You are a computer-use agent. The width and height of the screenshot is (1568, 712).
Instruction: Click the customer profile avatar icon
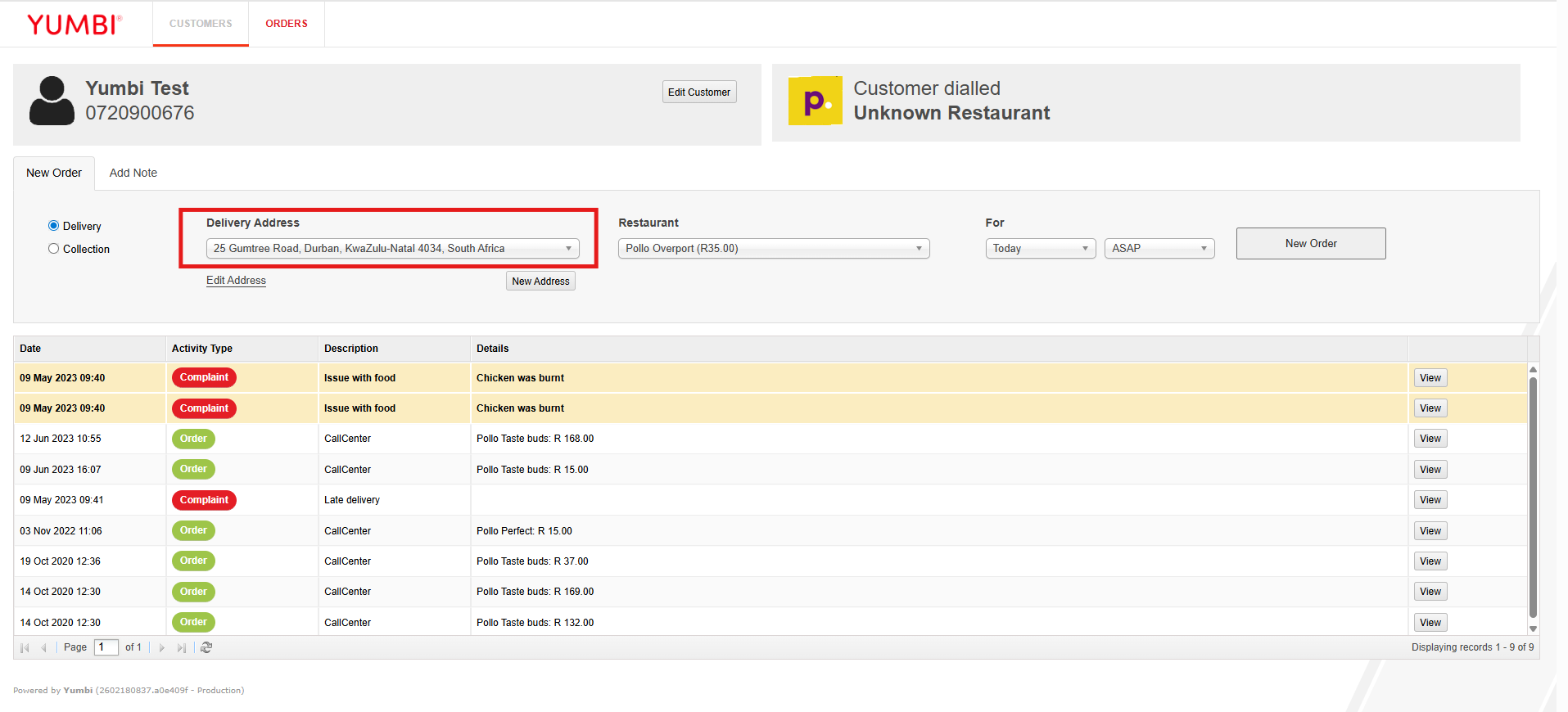(x=52, y=101)
